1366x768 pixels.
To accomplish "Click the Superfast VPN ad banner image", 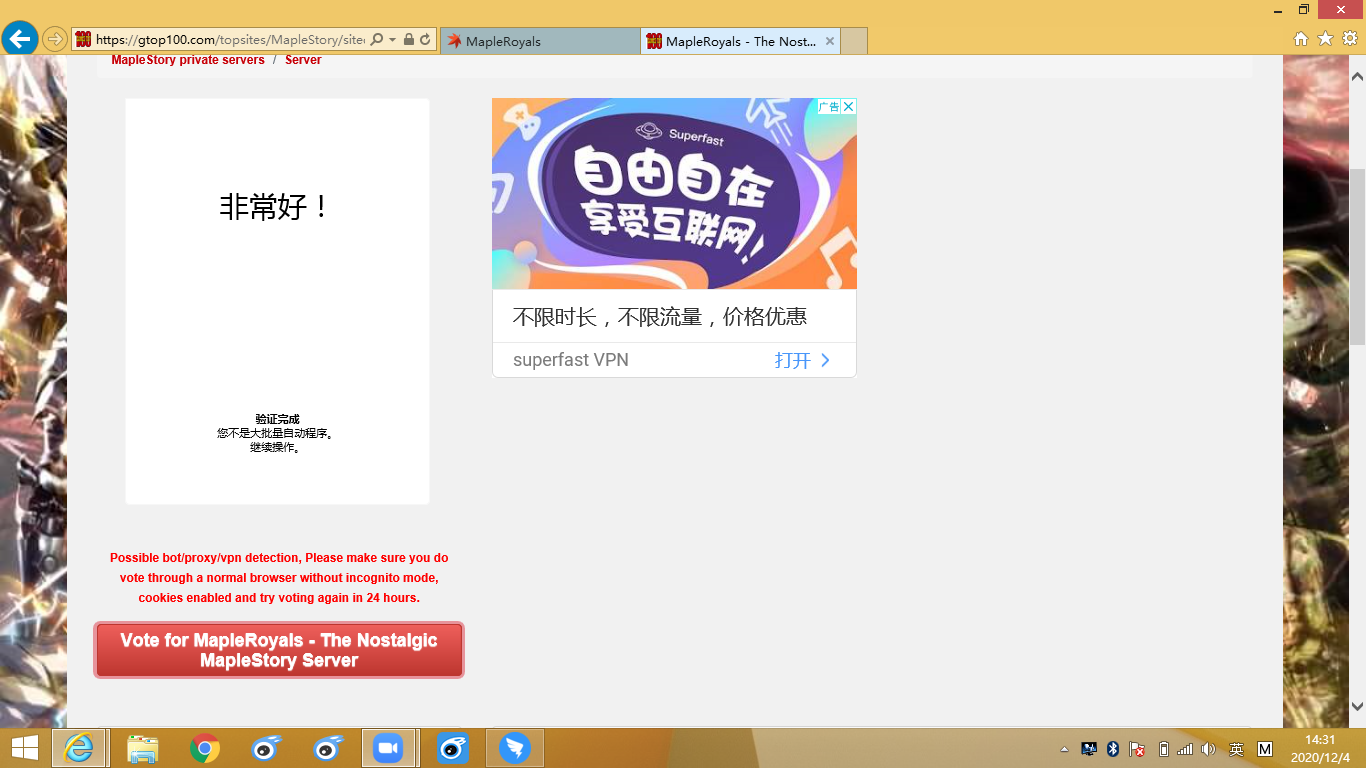I will [674, 194].
